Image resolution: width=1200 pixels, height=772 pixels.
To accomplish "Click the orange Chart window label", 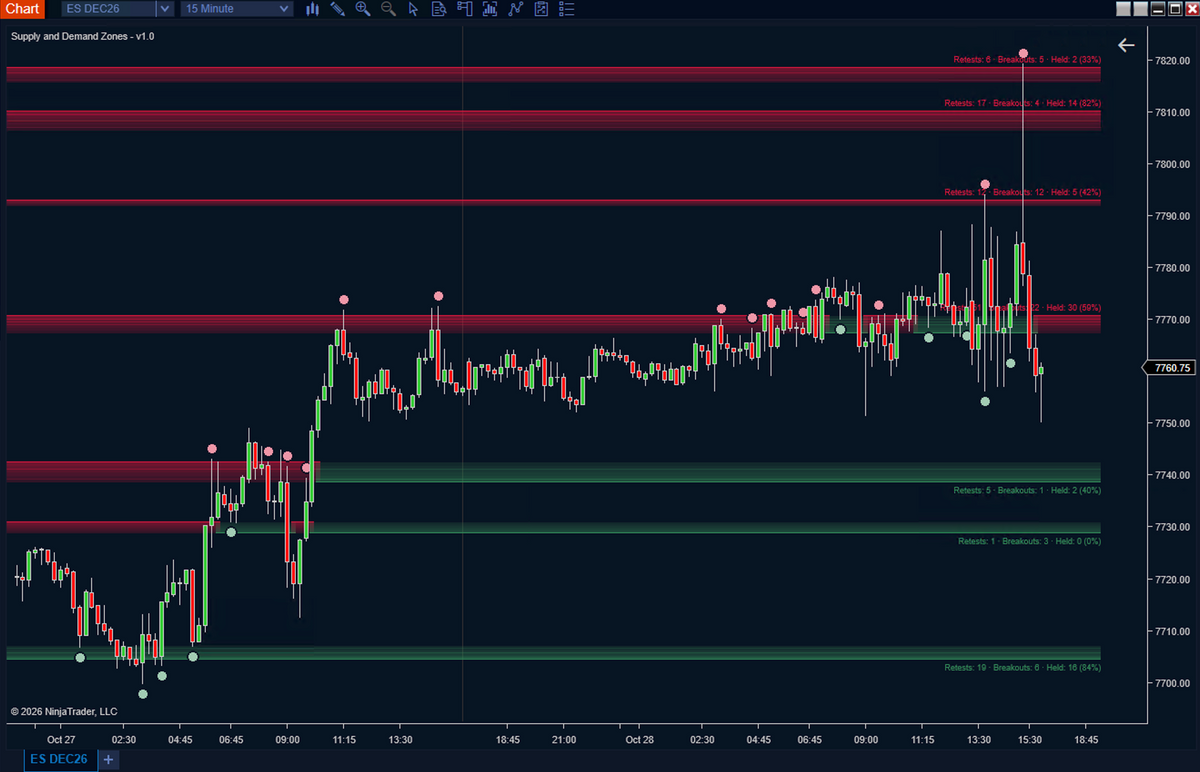I will coord(23,9).
